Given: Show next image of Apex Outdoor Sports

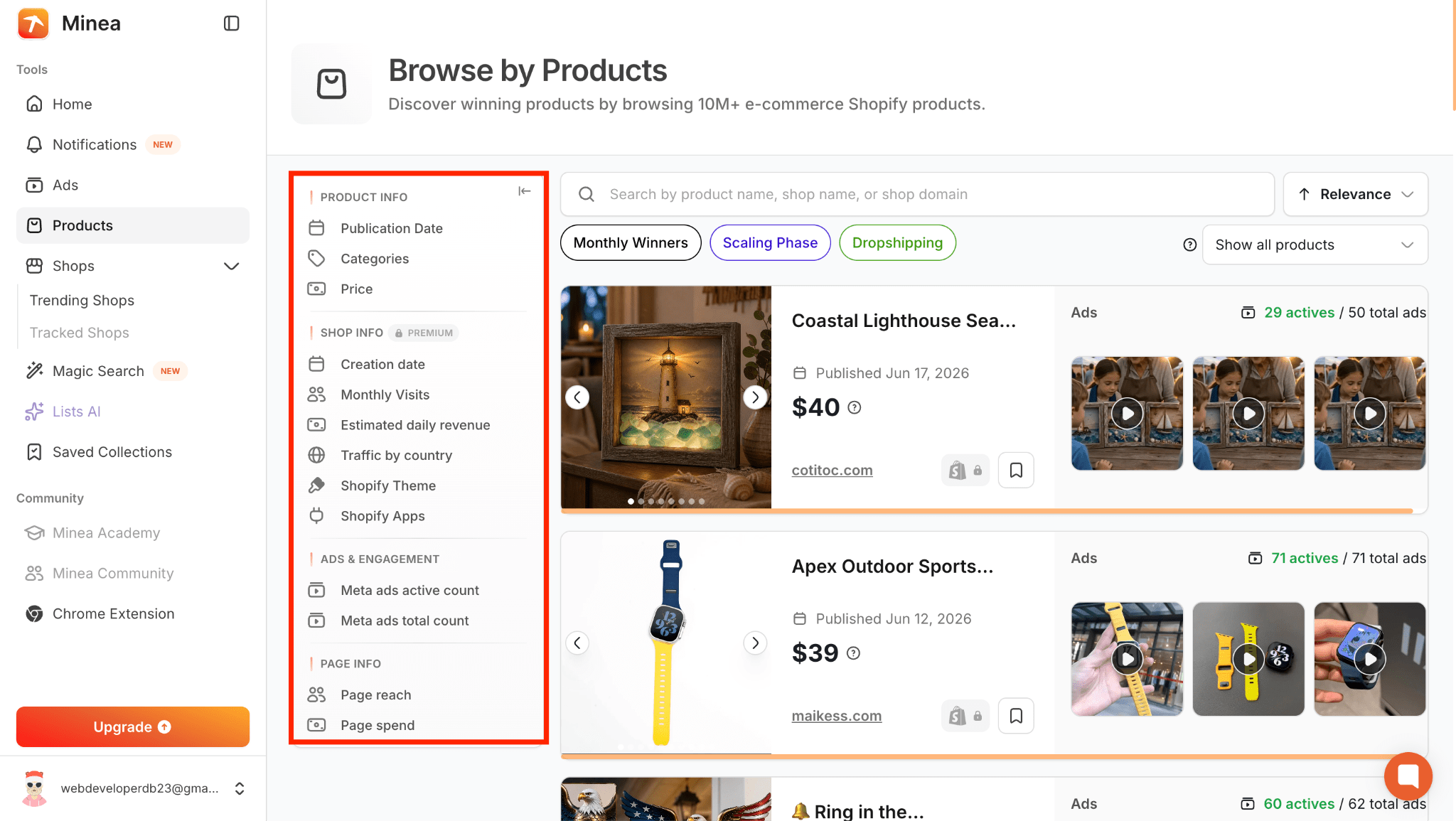Looking at the screenshot, I should click(x=755, y=643).
